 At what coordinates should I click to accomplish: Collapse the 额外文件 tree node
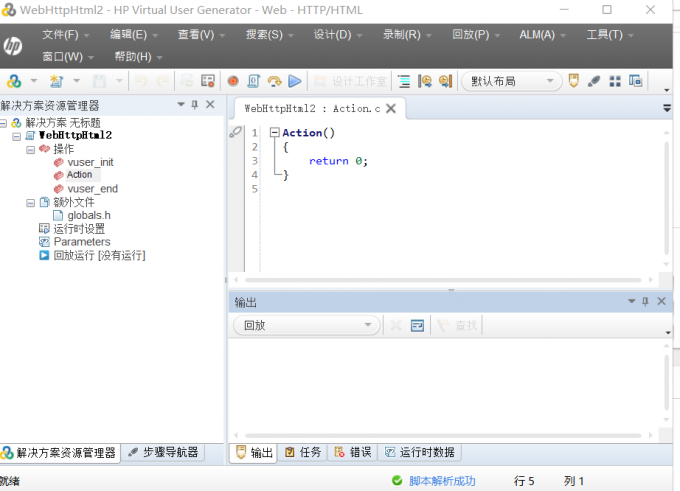(30, 203)
